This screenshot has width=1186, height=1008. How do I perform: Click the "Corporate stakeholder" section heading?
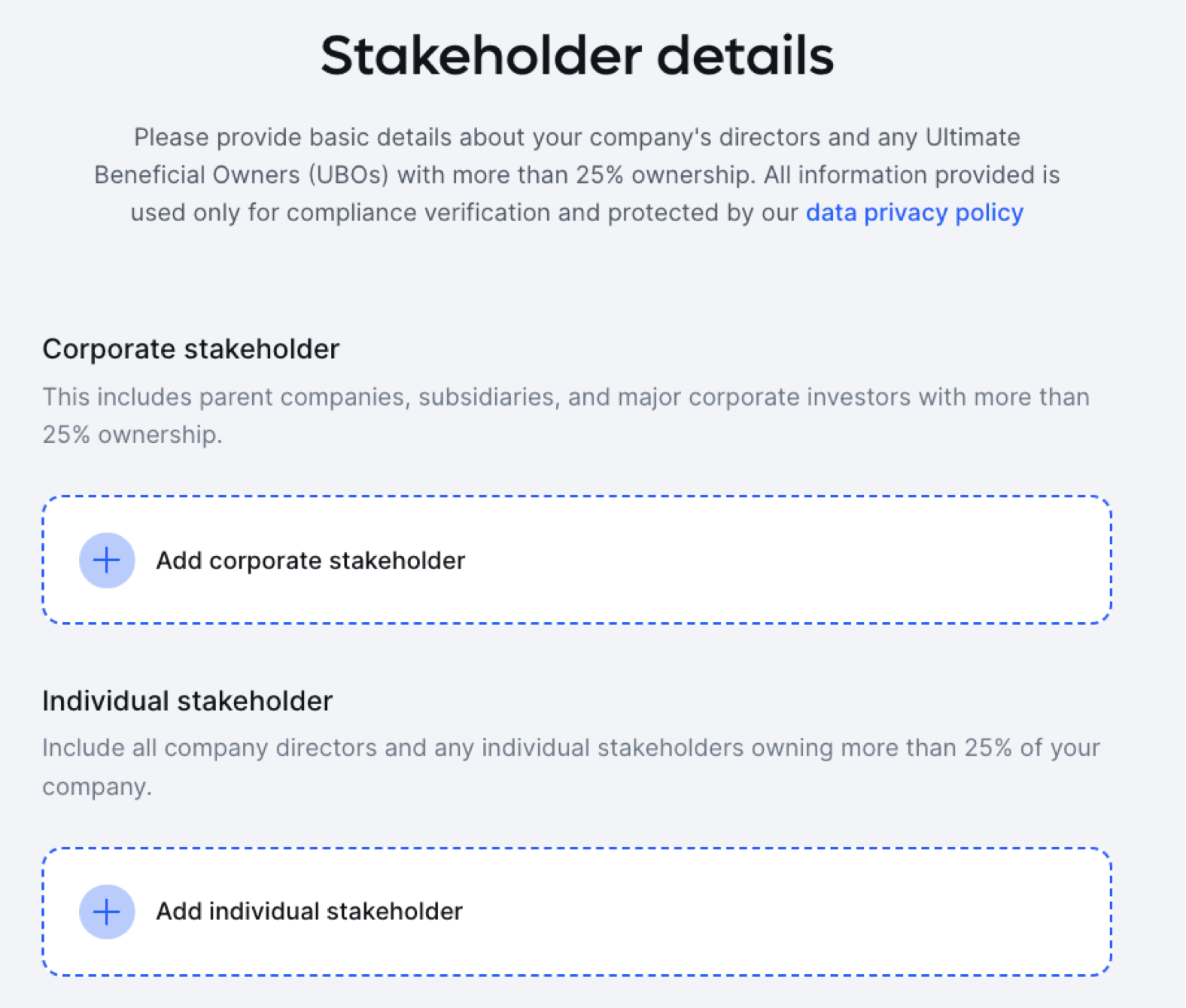pyautogui.click(x=191, y=349)
